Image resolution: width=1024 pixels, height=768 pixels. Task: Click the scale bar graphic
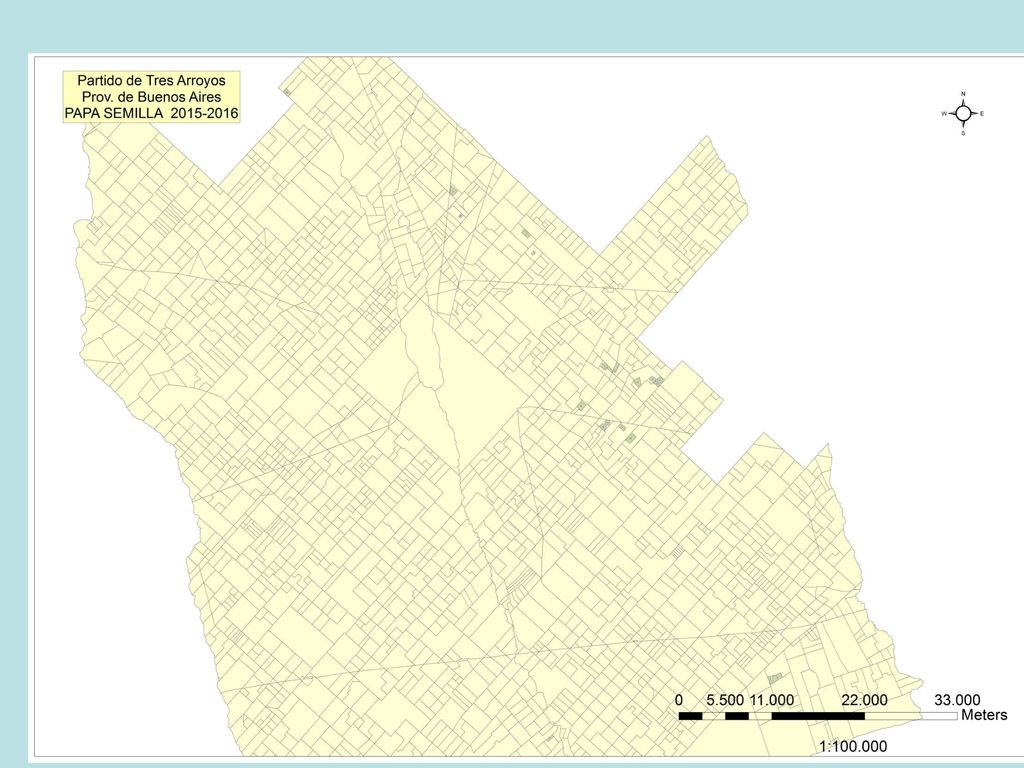pos(818,716)
